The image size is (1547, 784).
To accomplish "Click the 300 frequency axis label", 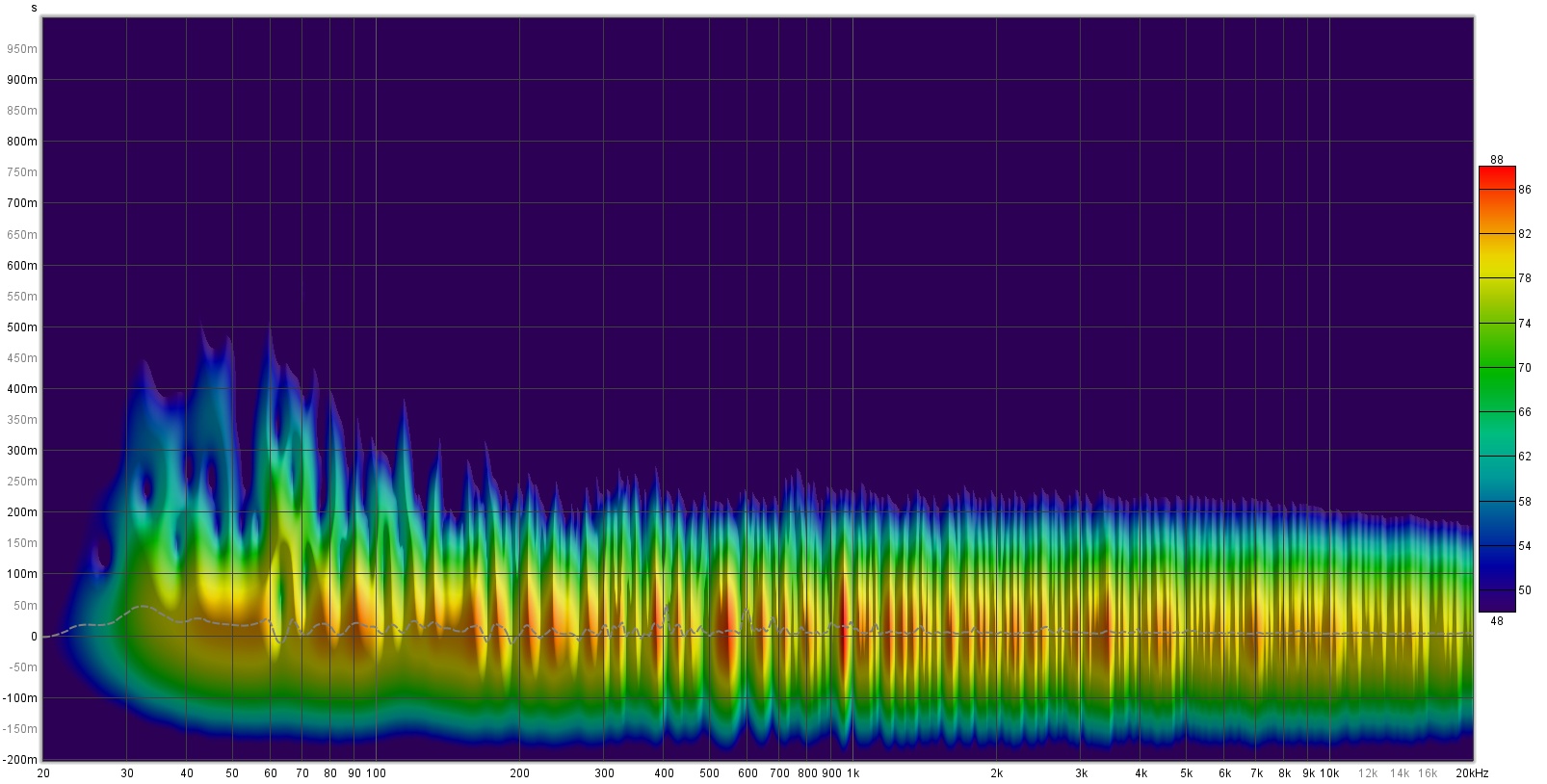I will [604, 773].
